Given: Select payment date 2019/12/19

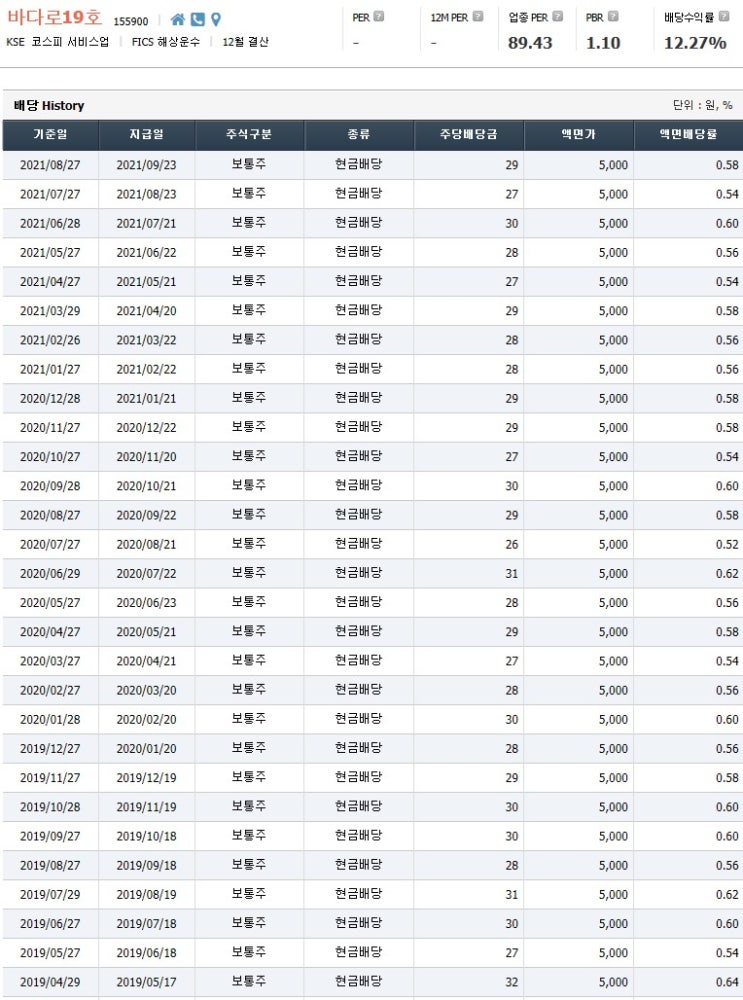Looking at the screenshot, I should [147, 778].
